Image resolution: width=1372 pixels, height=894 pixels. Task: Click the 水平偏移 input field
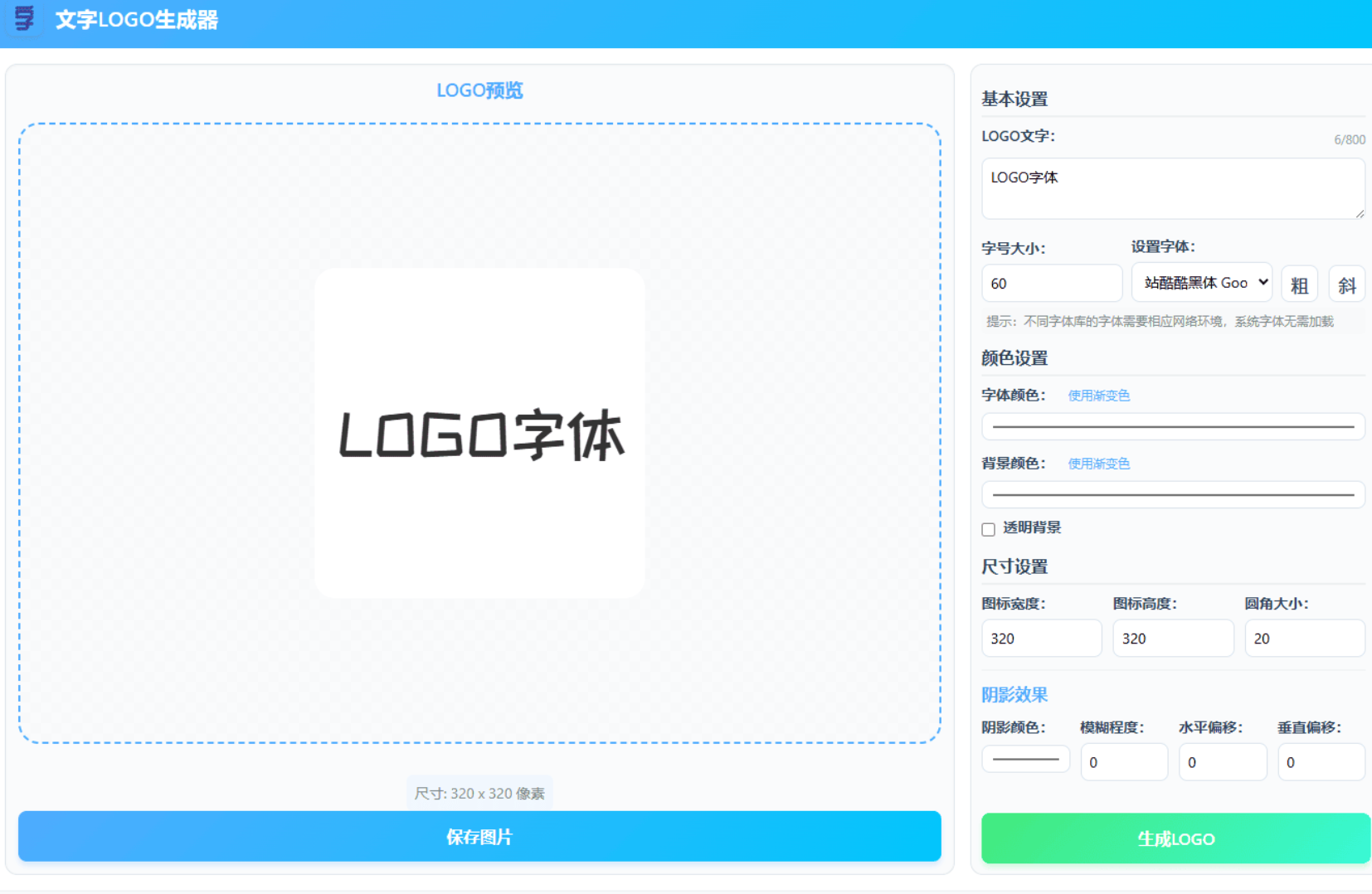point(1222,762)
